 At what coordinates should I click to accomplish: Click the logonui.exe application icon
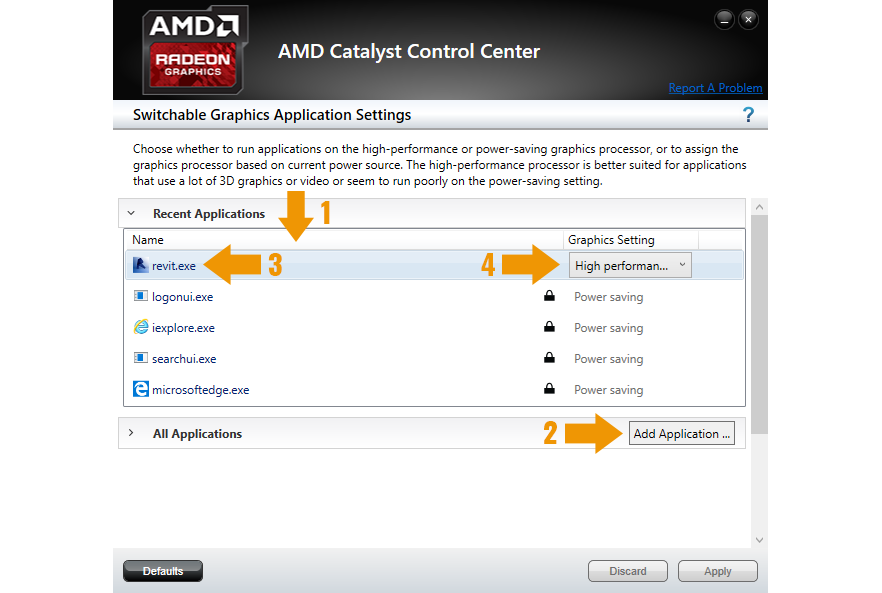click(x=140, y=296)
